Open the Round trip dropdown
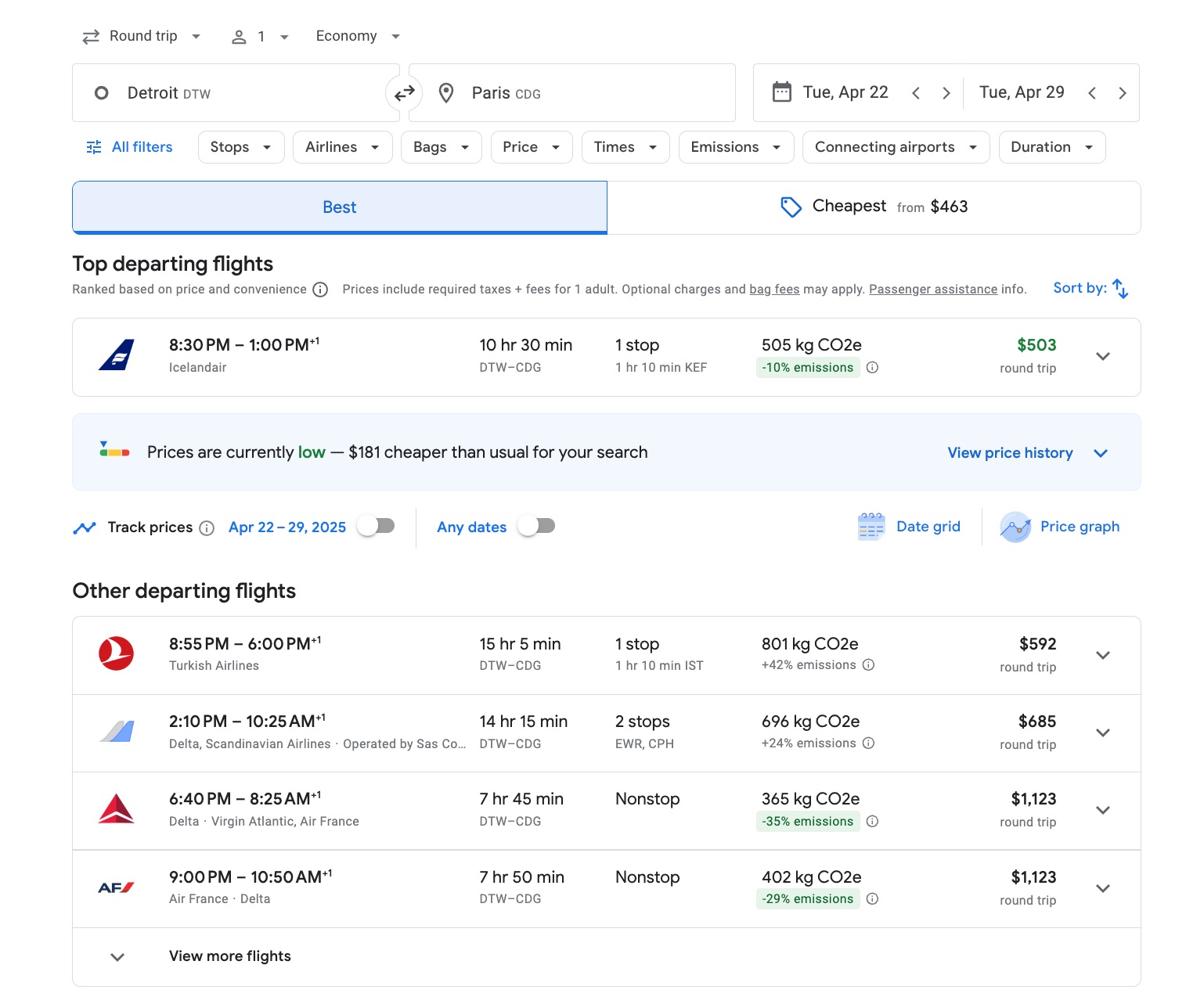This screenshot has width=1204, height=997. pyautogui.click(x=141, y=35)
